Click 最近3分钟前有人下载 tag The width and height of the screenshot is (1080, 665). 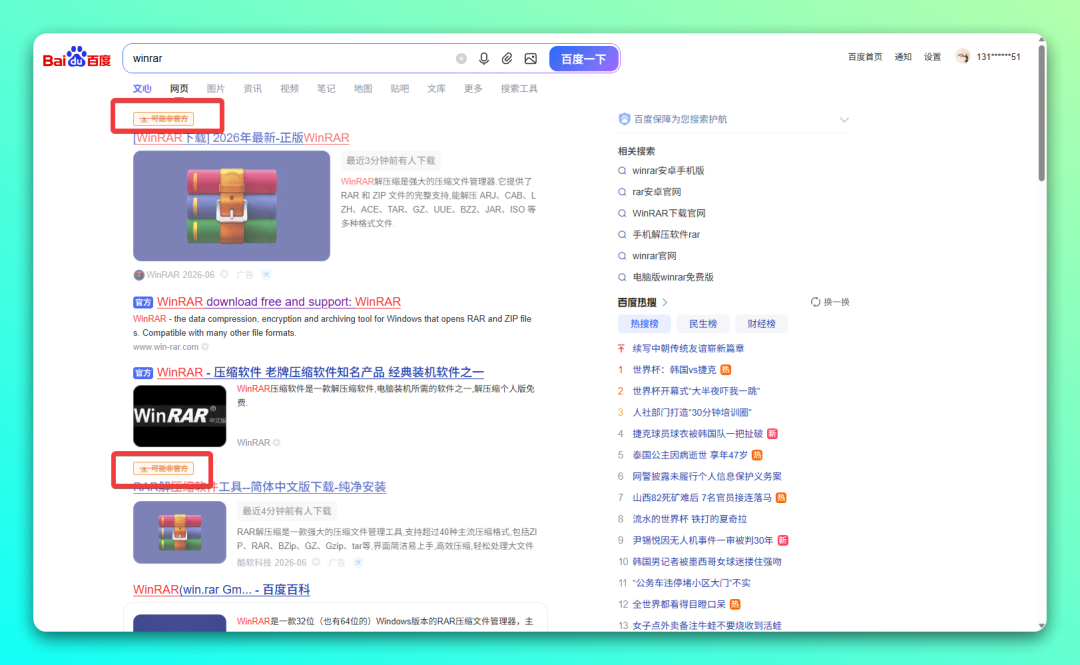(x=391, y=161)
